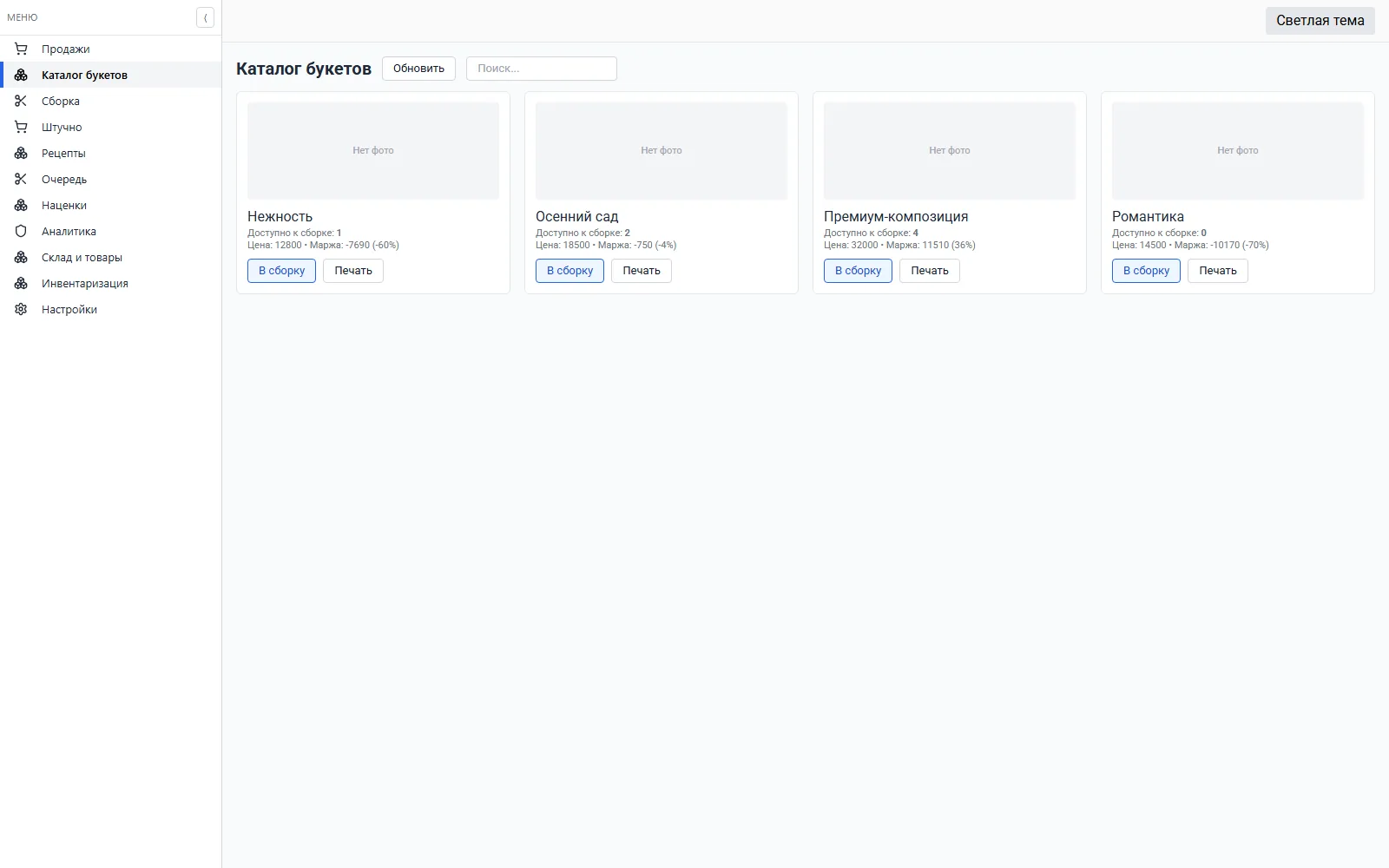1389x868 pixels.
Task: Click the scissors icon beside Очередь
Action: tap(21, 179)
